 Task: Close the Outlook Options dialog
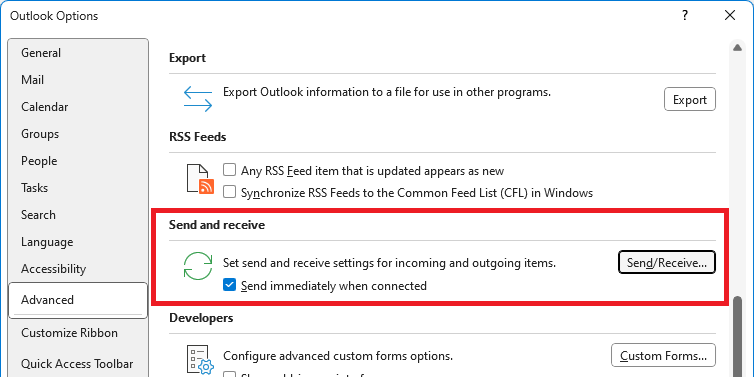[x=729, y=15]
